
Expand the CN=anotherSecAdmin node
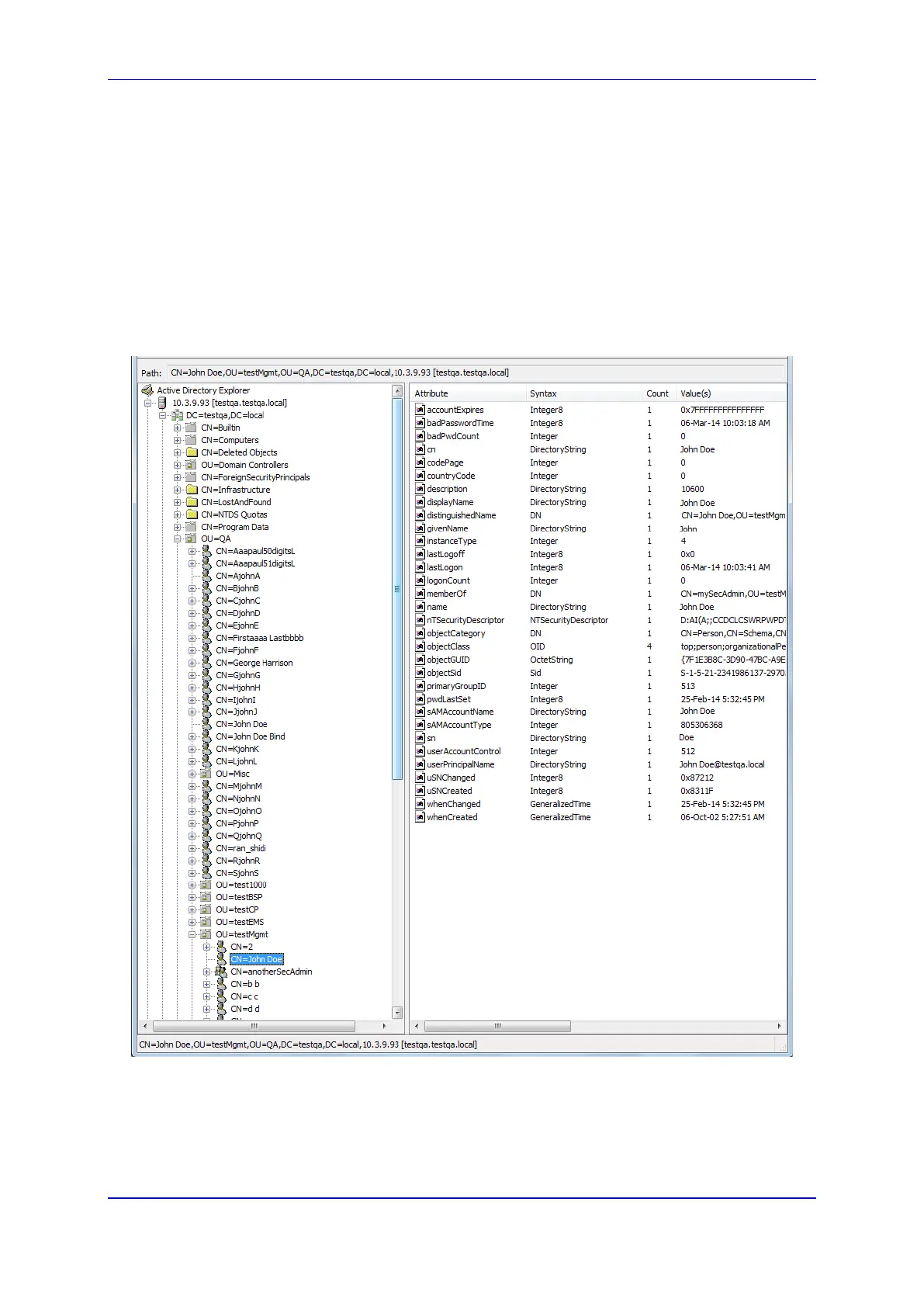point(206,972)
